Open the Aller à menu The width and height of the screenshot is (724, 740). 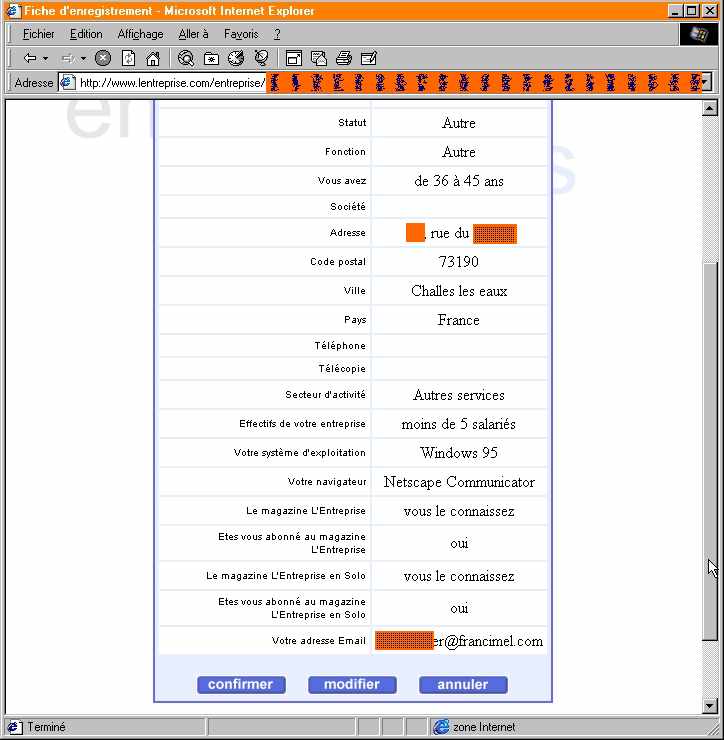click(193, 34)
